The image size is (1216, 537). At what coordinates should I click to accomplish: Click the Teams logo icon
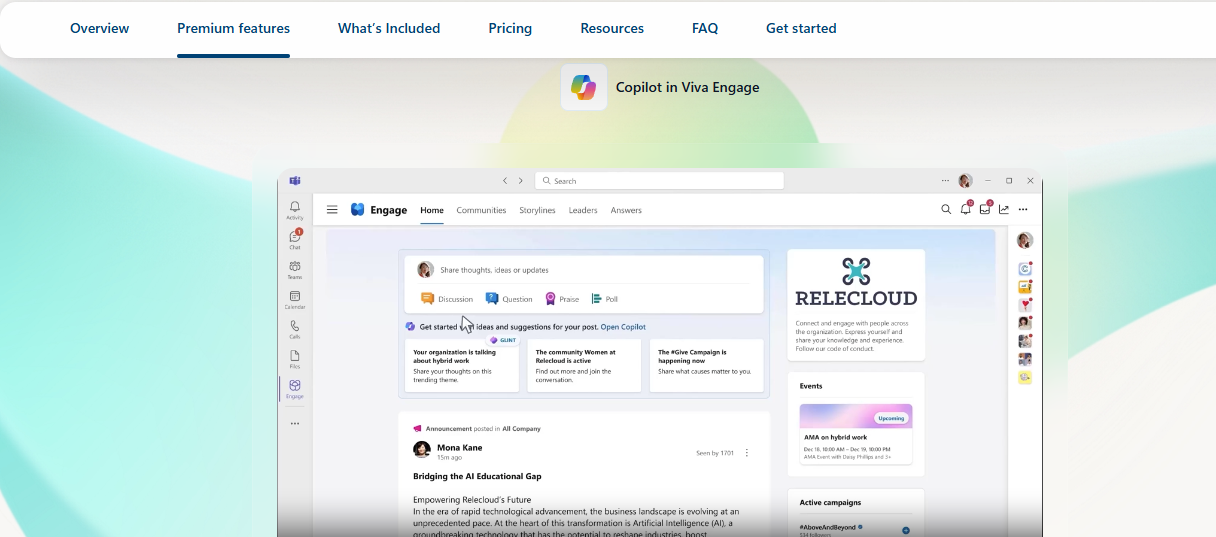tap(295, 180)
